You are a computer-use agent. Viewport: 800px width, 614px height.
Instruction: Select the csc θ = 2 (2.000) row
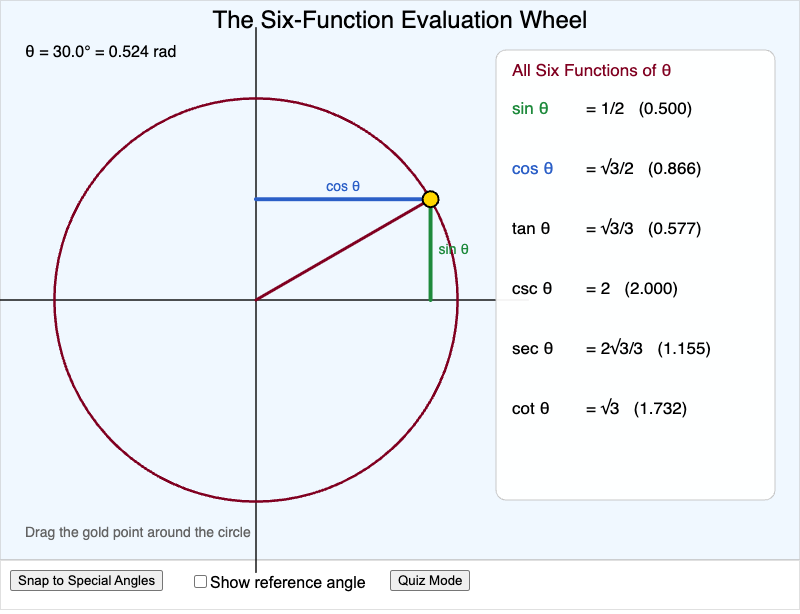coord(594,288)
